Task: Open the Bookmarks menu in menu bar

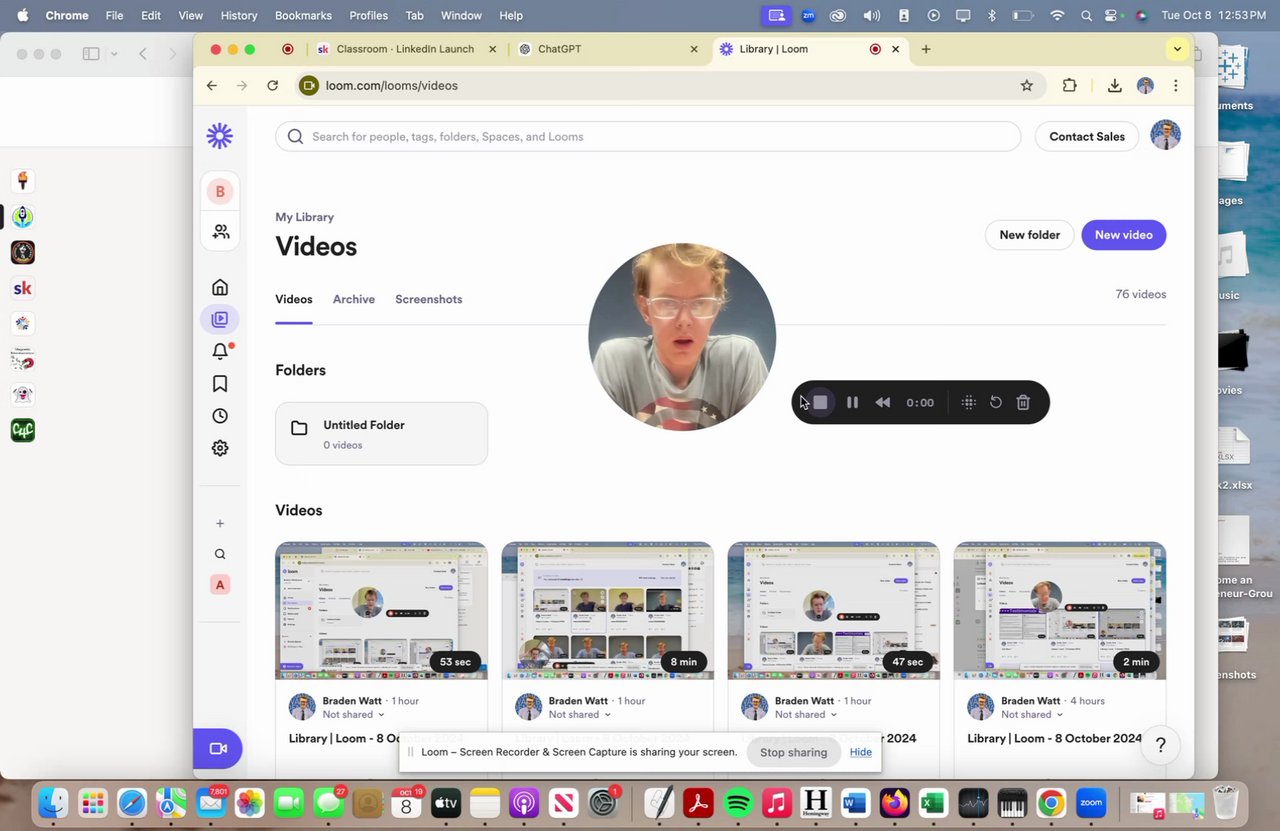Action: [303, 16]
